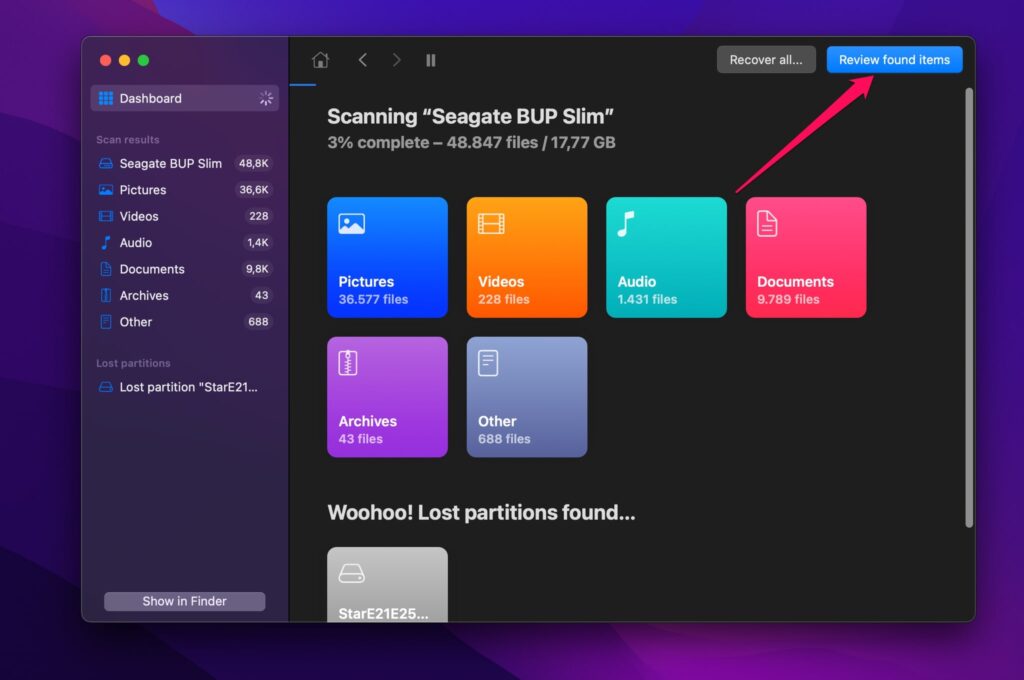Click the 1,4K Audio count badge
The image size is (1024, 680).
pos(257,242)
